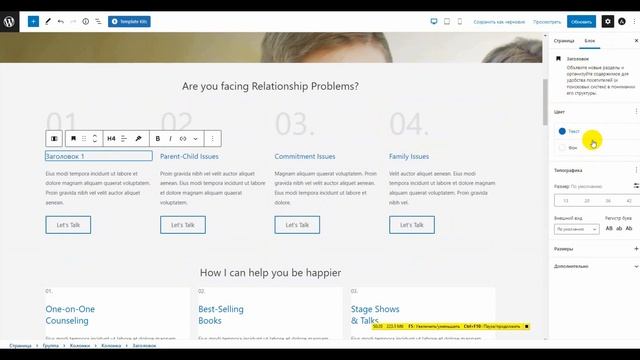Click the heading block type bookmark icon
Viewport: 640px width, 360px height.
point(73,138)
